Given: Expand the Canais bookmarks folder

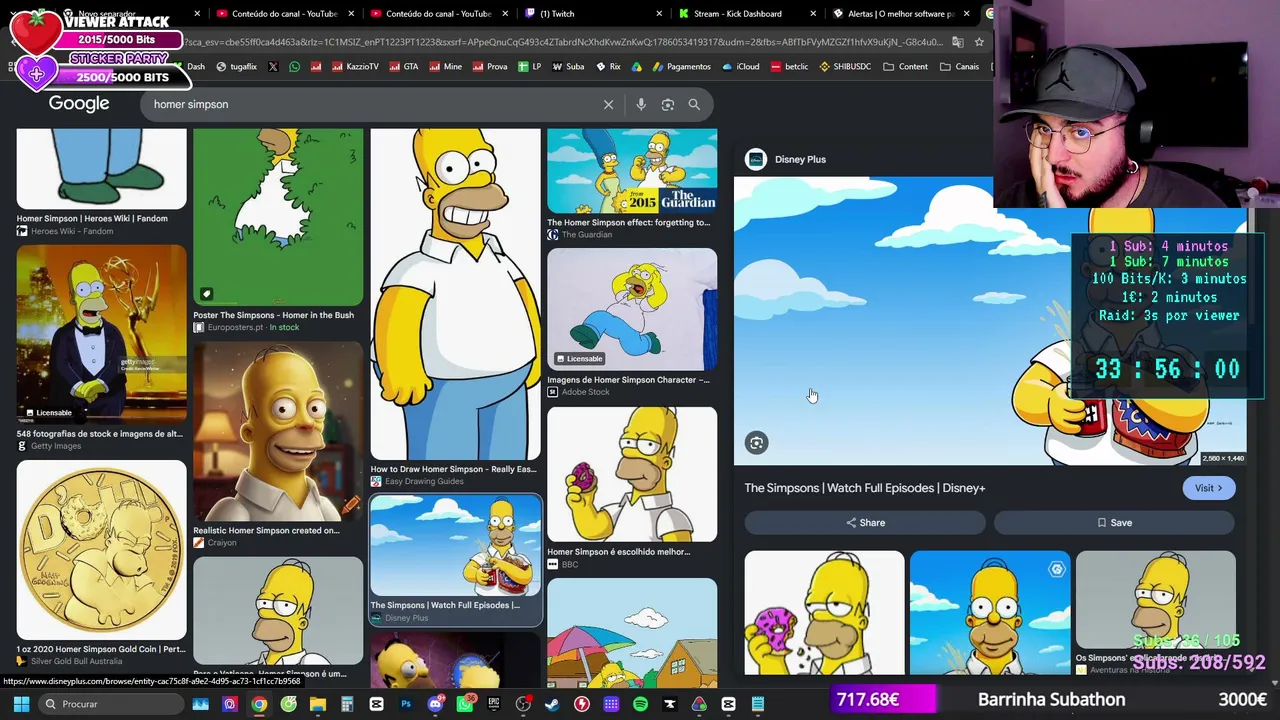Looking at the screenshot, I should [x=960, y=67].
